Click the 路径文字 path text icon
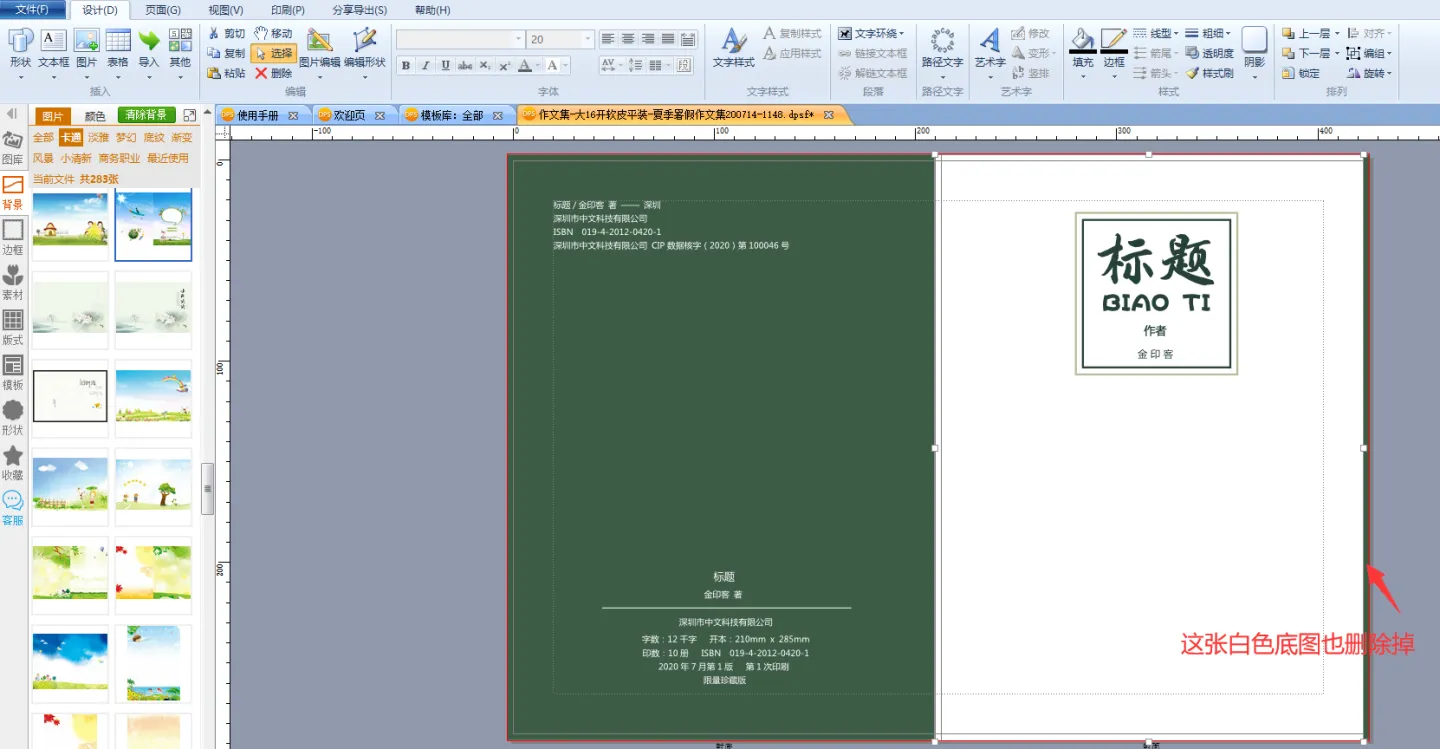This screenshot has width=1440, height=749. point(942,40)
